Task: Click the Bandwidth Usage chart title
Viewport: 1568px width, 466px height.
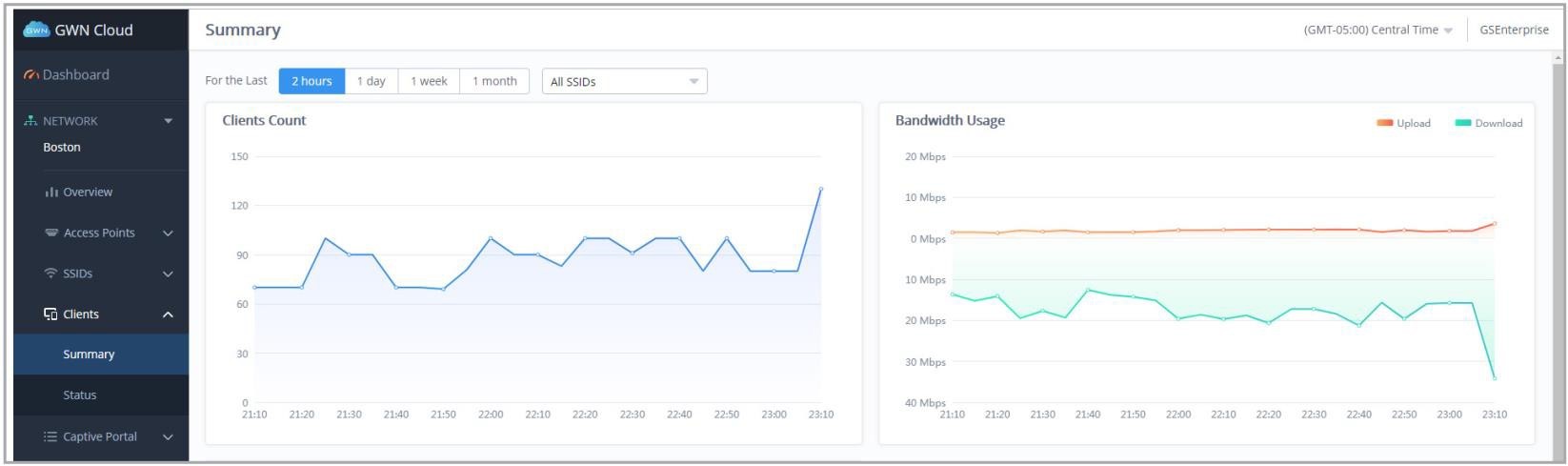Action: click(950, 121)
